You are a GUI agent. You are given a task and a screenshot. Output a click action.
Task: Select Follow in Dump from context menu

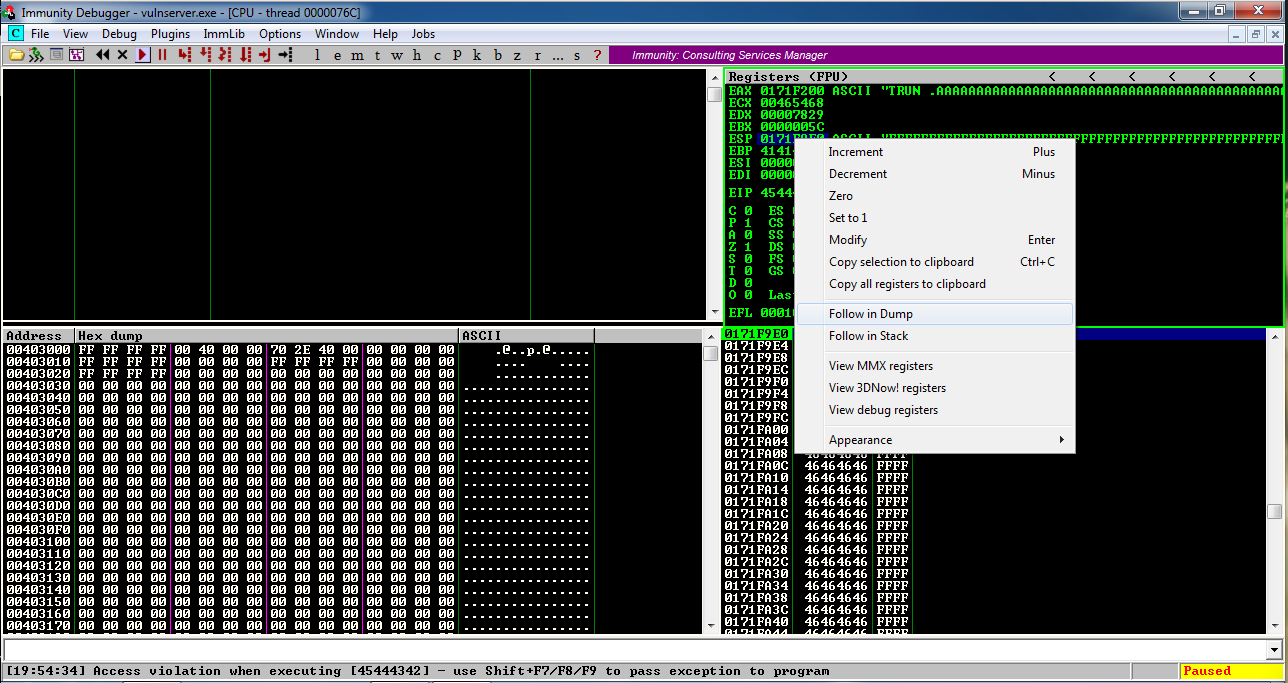870,314
